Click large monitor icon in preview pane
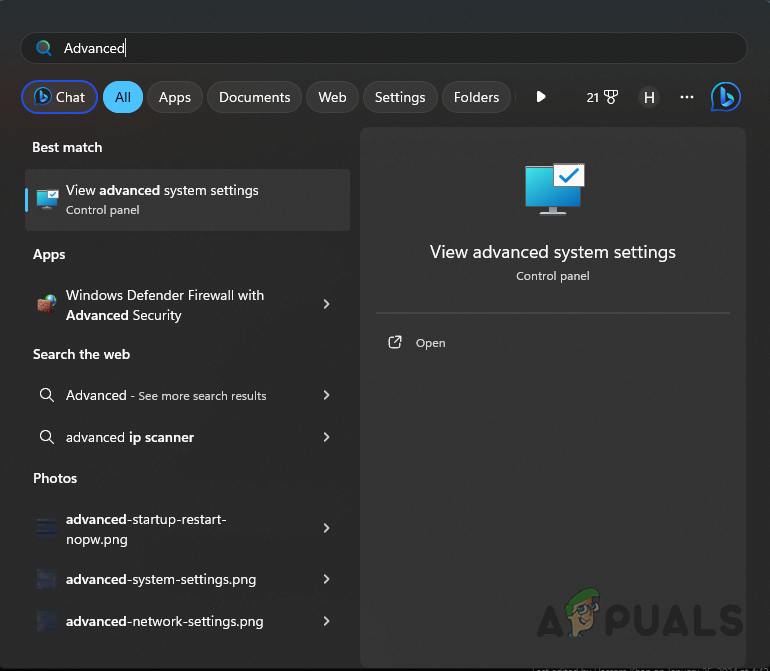This screenshot has width=770, height=671. (554, 189)
